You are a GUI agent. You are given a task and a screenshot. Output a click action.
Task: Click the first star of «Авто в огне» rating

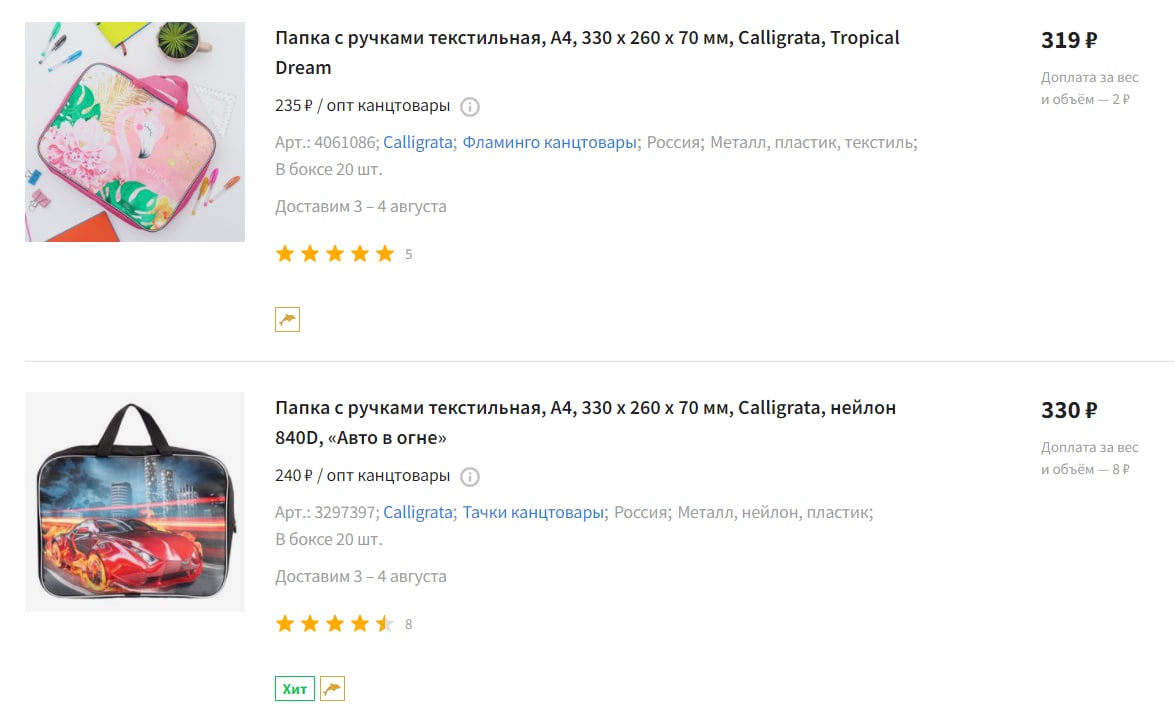pyautogui.click(x=285, y=623)
